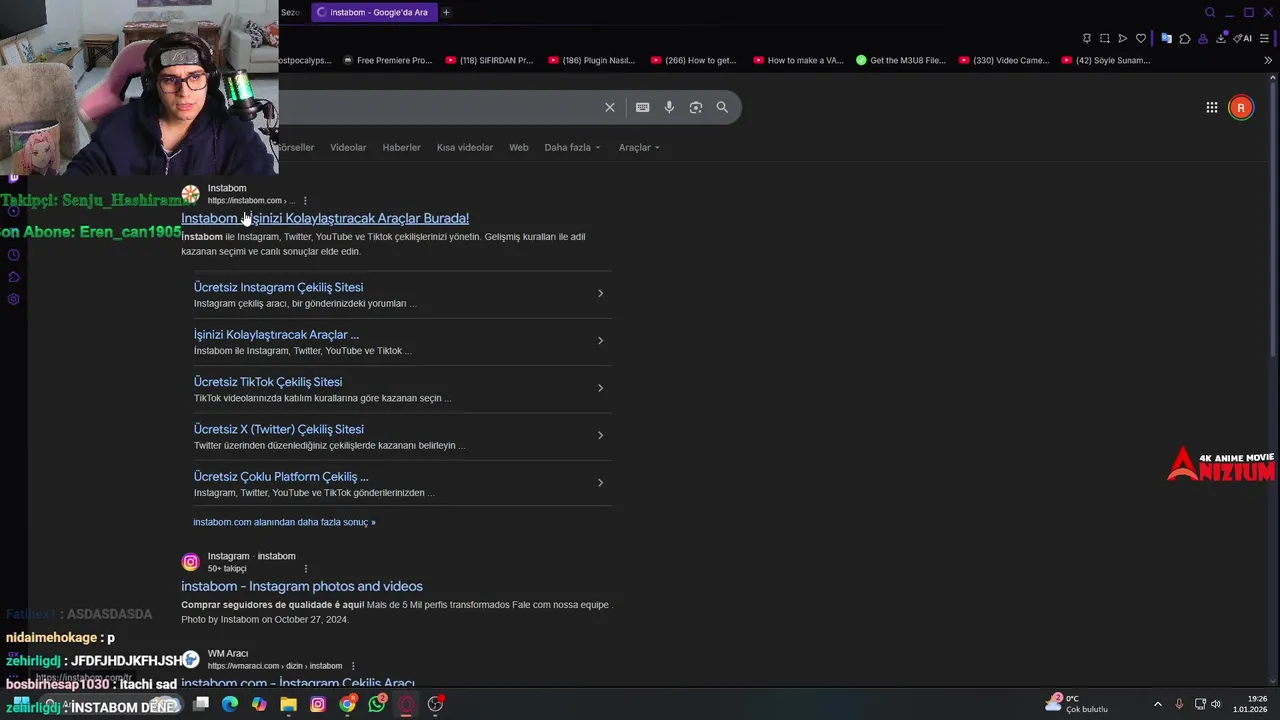This screenshot has height=720, width=1280.
Task: Open the instabom - Instagram photos and videos result
Action: [302, 586]
